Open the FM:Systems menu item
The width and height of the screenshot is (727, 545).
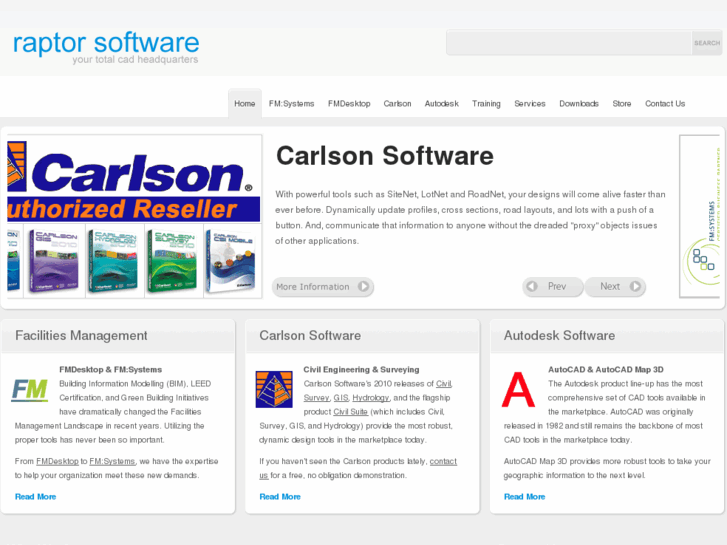[x=292, y=103]
